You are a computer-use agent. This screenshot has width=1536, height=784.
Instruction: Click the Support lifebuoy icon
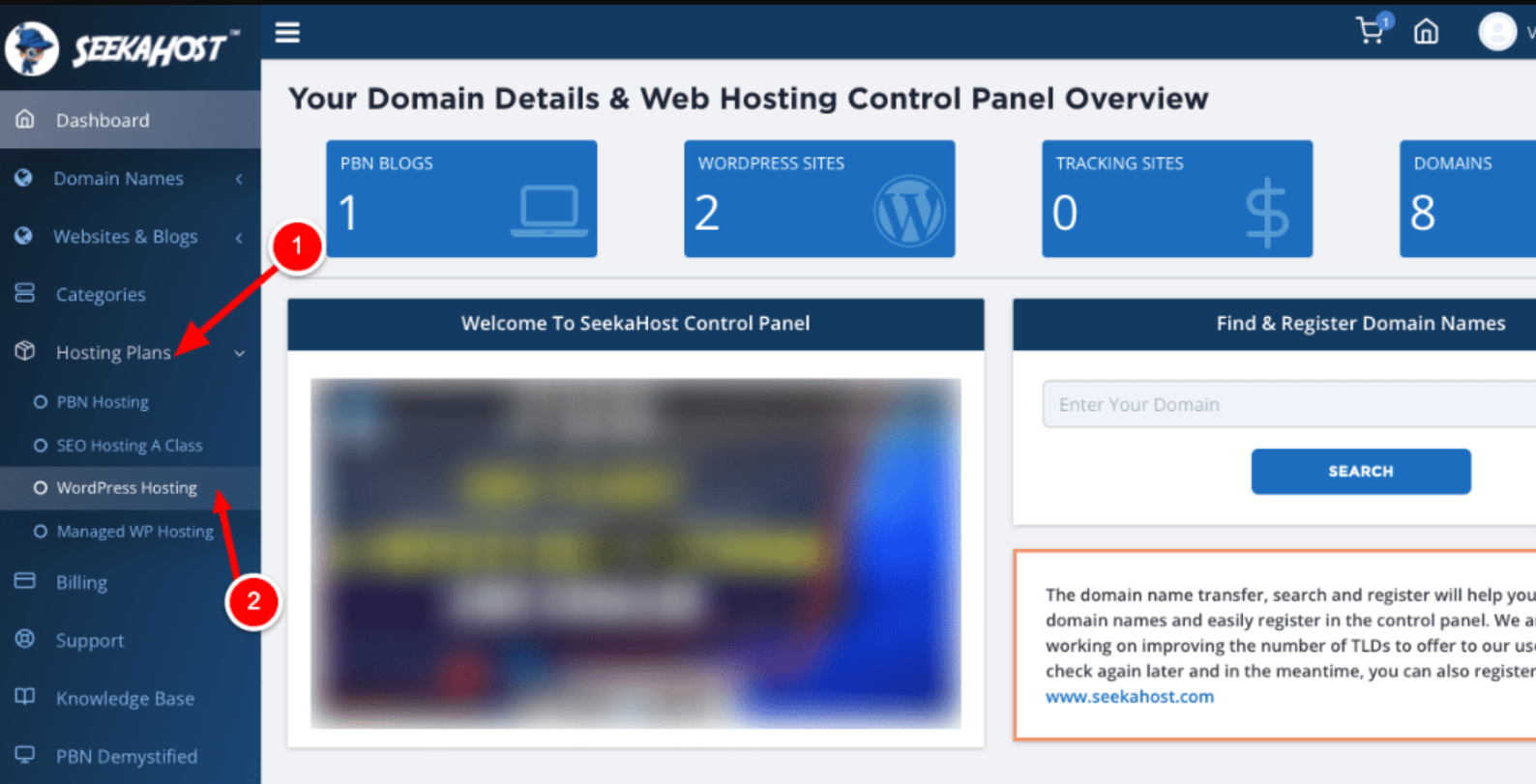point(25,639)
